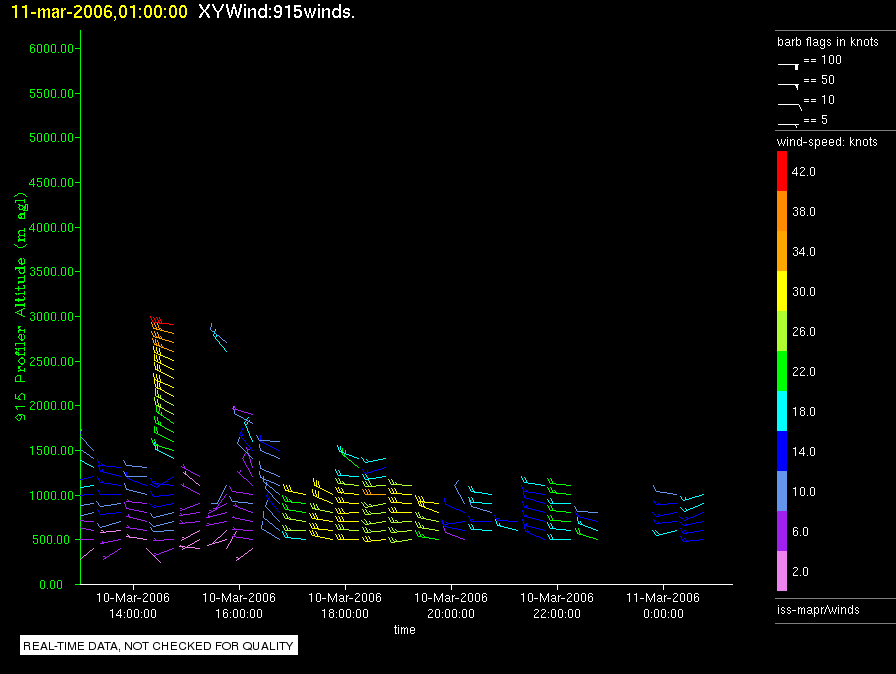Click the 915 Profiler Altitude axis title

[x=20, y=315]
